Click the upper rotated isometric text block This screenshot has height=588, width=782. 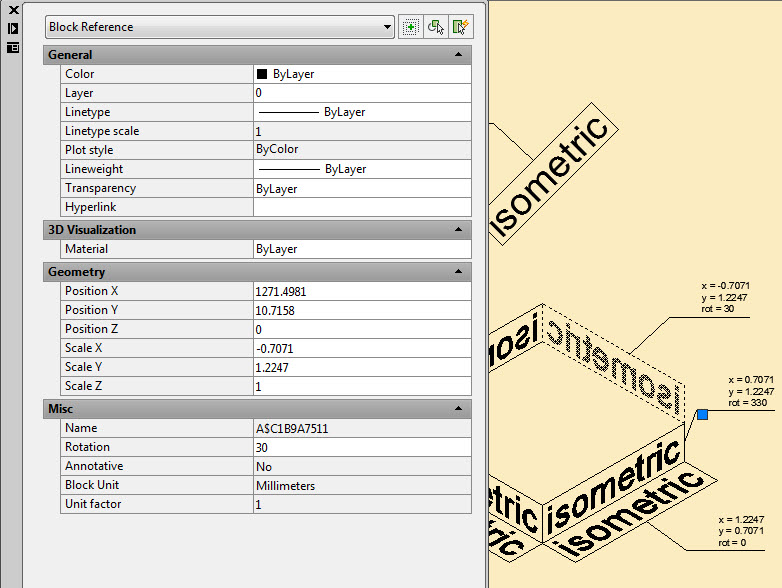pos(553,175)
